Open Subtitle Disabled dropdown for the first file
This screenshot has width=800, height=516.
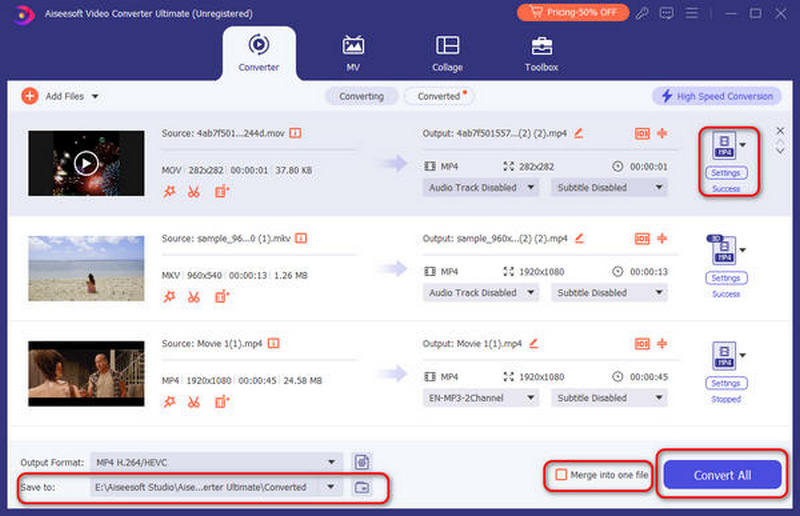pos(659,187)
